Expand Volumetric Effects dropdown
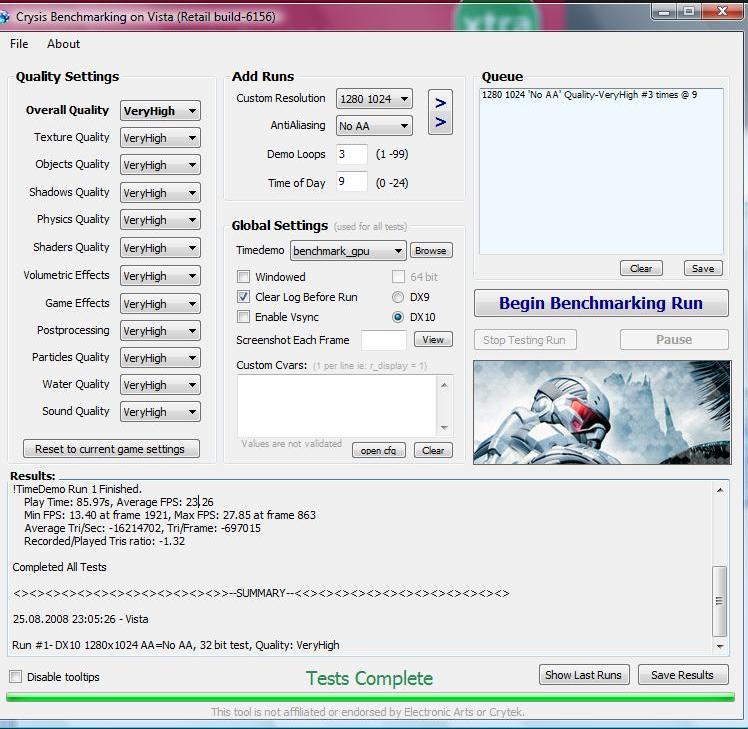This screenshot has height=729, width=748. coord(160,276)
